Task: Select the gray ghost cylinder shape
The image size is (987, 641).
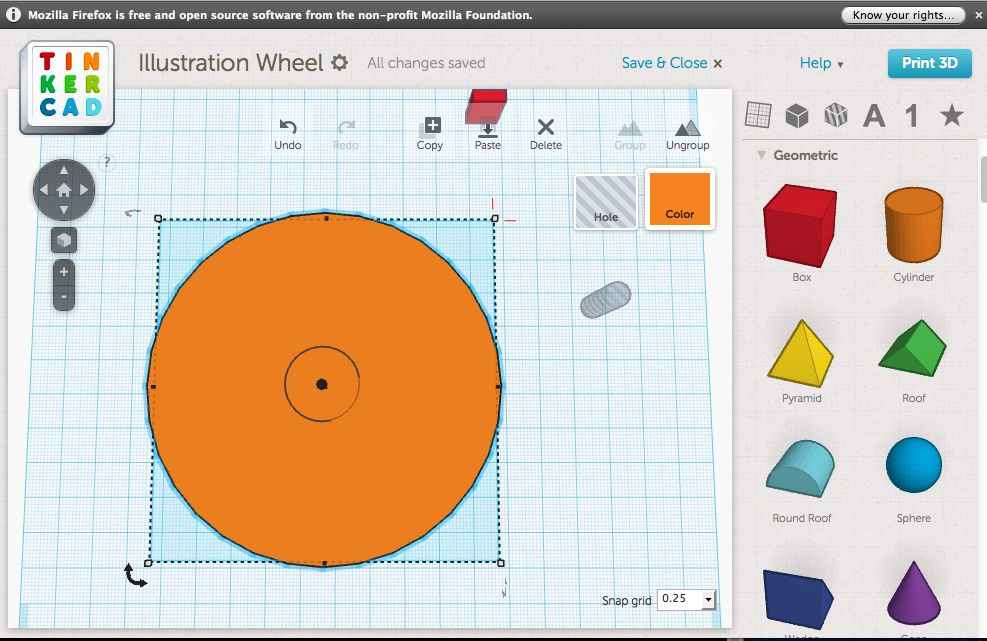Action: point(606,300)
